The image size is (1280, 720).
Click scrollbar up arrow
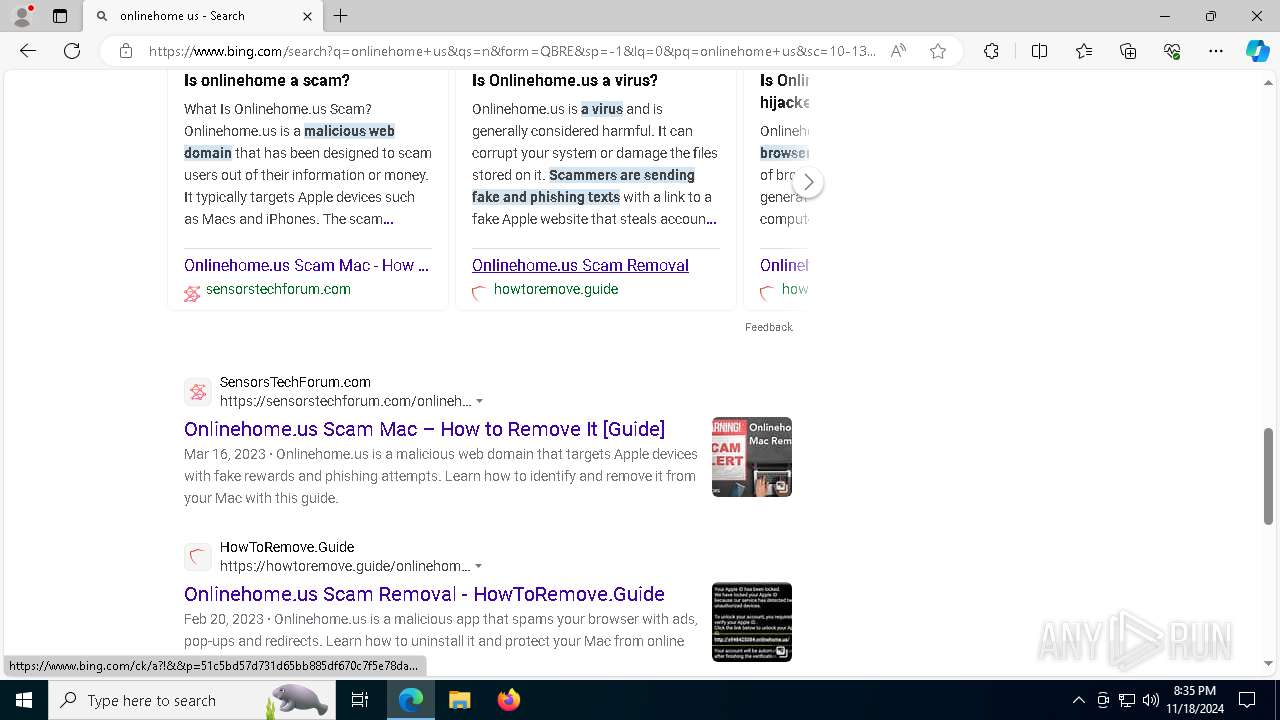pos(1269,81)
